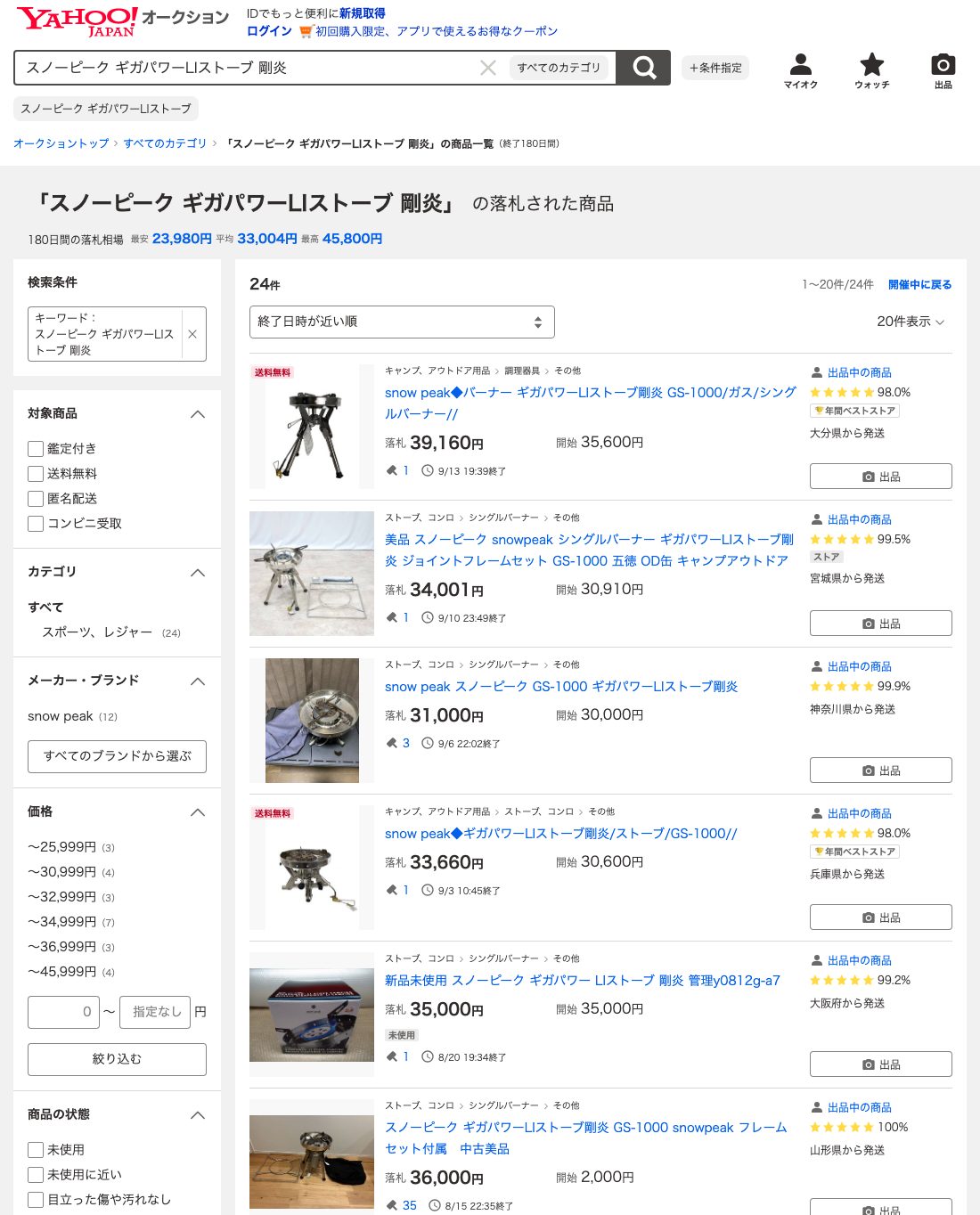Click the main search text field
980x1215 pixels.
tap(249, 68)
